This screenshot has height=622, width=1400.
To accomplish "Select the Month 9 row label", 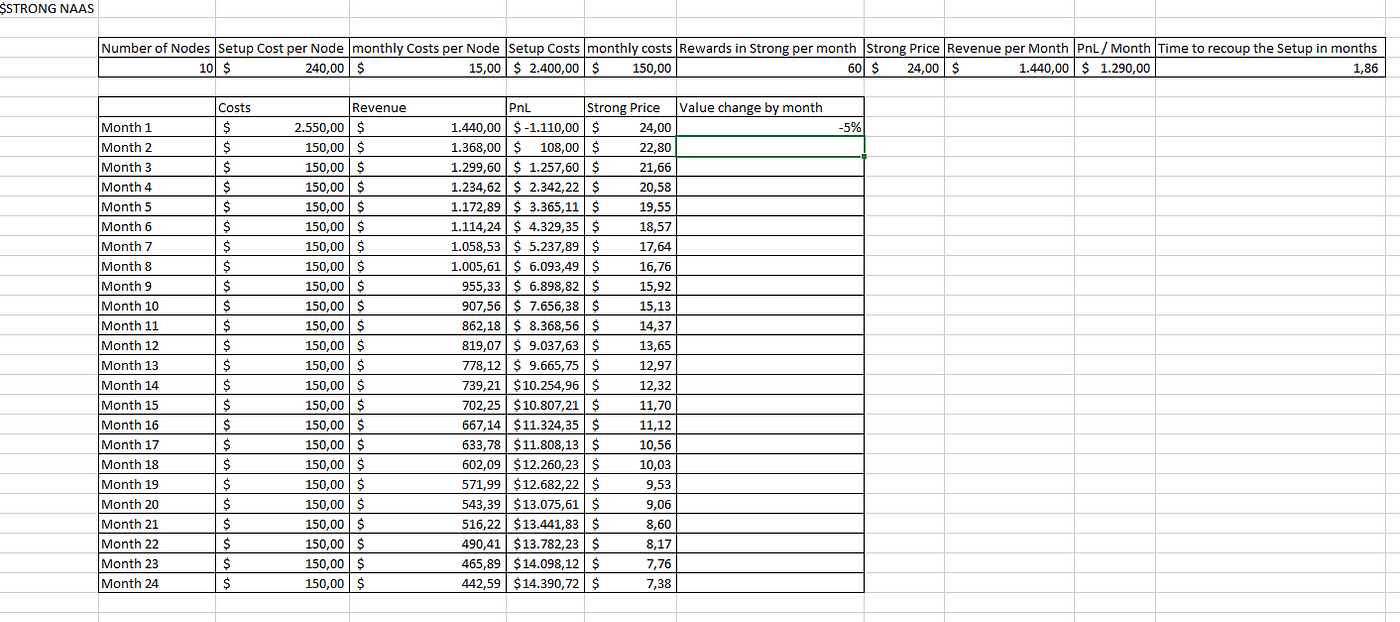I will click(x=157, y=286).
